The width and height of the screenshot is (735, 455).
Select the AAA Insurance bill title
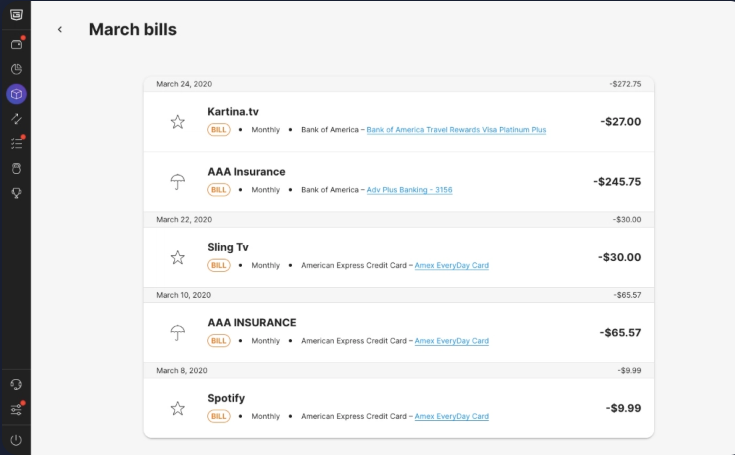point(247,172)
